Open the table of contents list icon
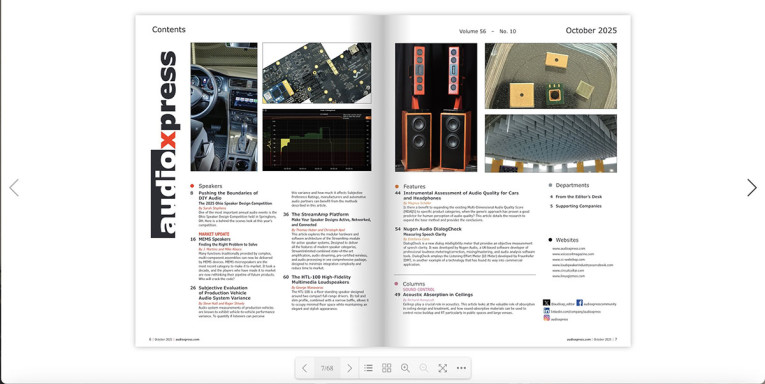The width and height of the screenshot is (765, 384). (x=368, y=368)
